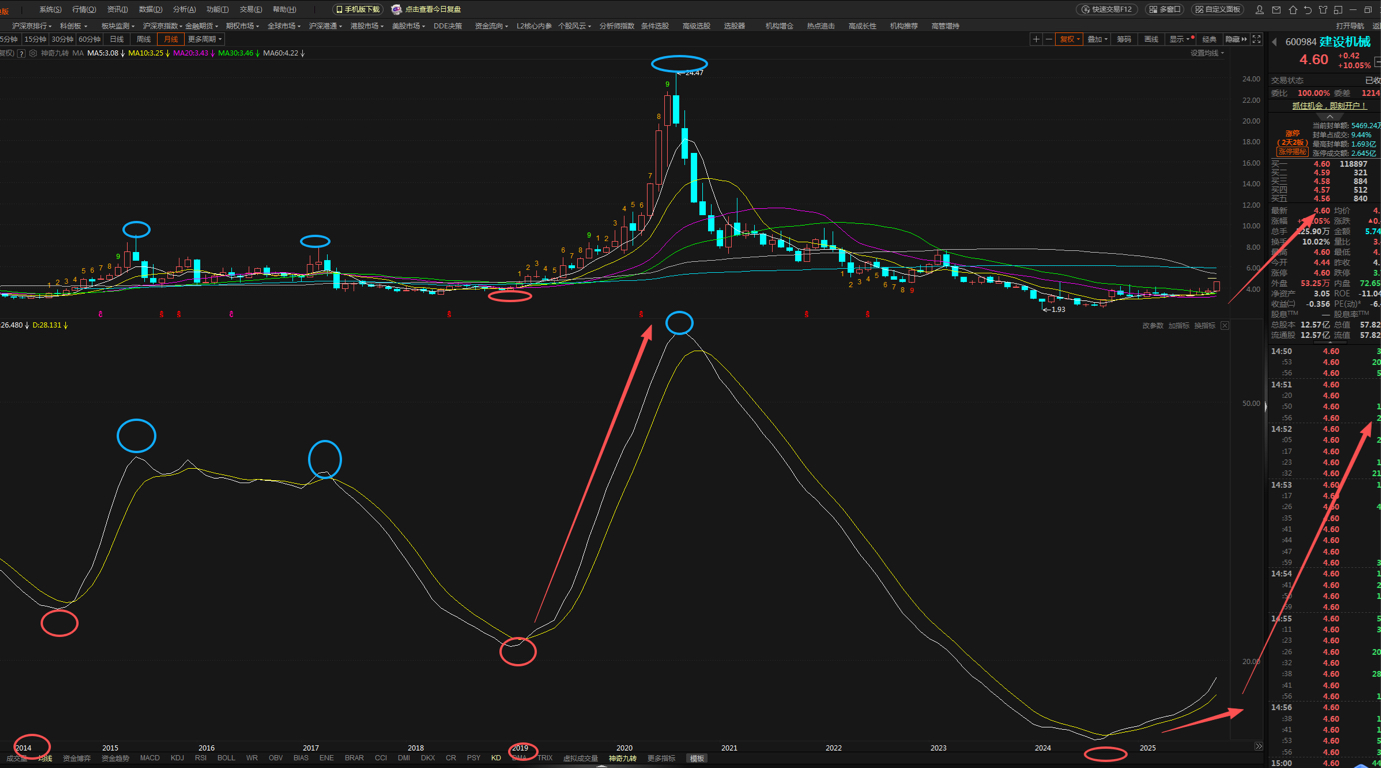Expand 更多周期 periods dropdown
The width and height of the screenshot is (1381, 768).
tap(205, 39)
